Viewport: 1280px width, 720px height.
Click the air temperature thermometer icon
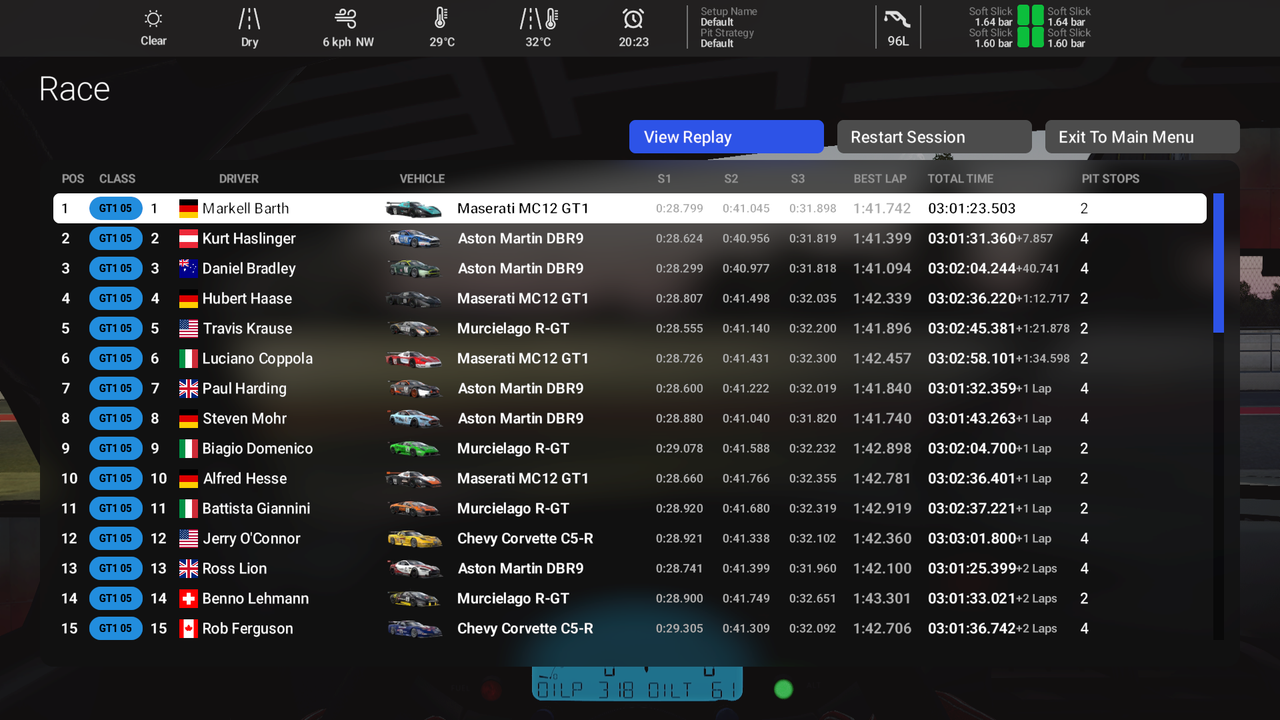(x=441, y=19)
